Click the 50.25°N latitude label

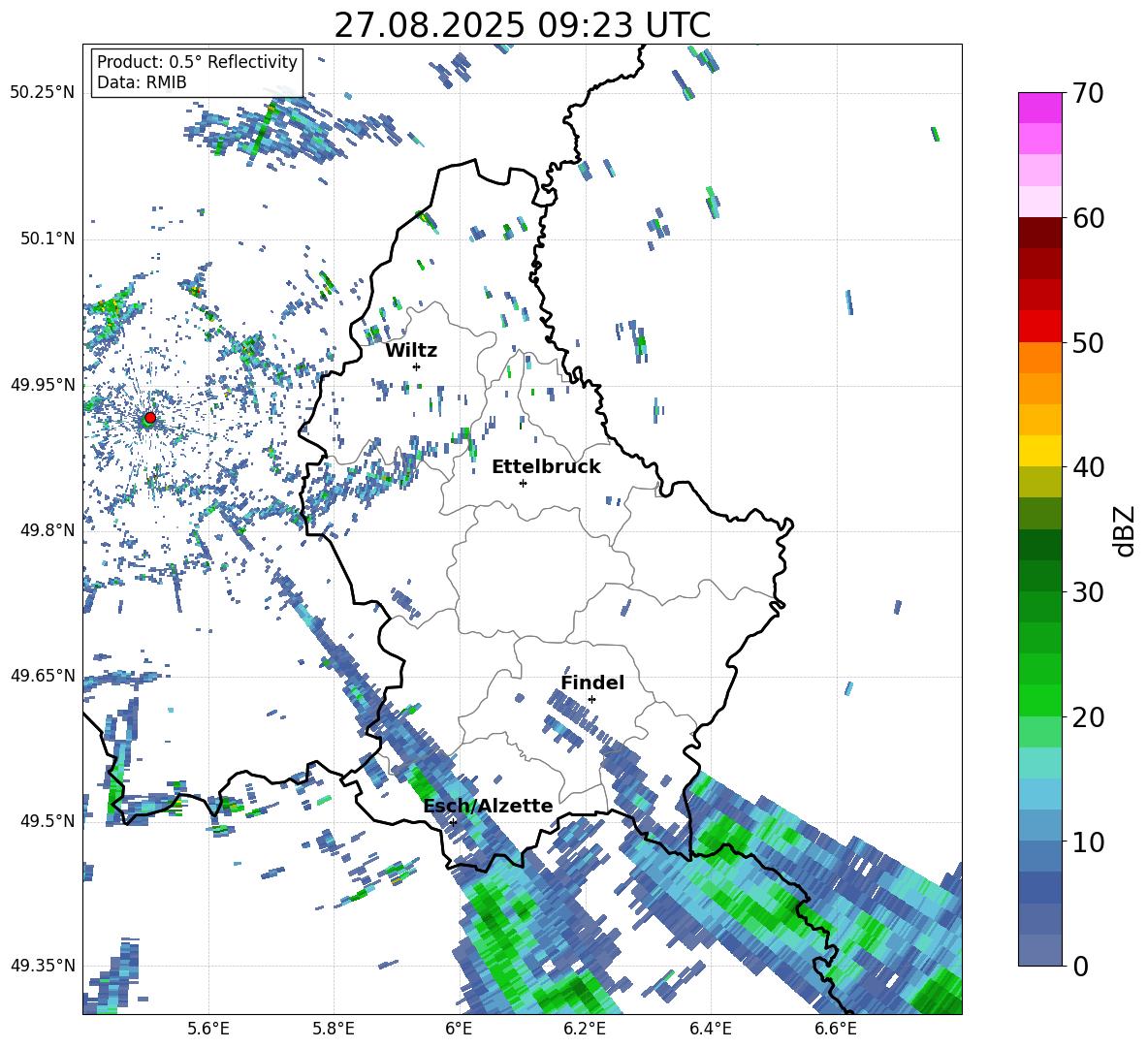[x=43, y=93]
